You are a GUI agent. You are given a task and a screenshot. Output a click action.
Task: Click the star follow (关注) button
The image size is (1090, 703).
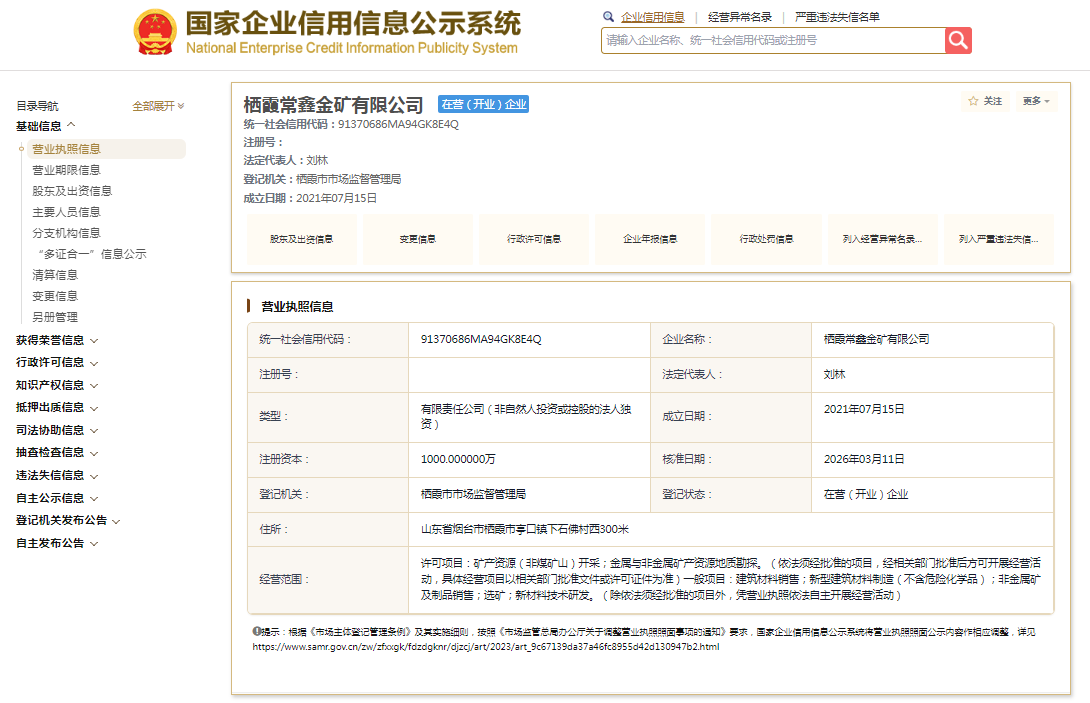point(985,101)
